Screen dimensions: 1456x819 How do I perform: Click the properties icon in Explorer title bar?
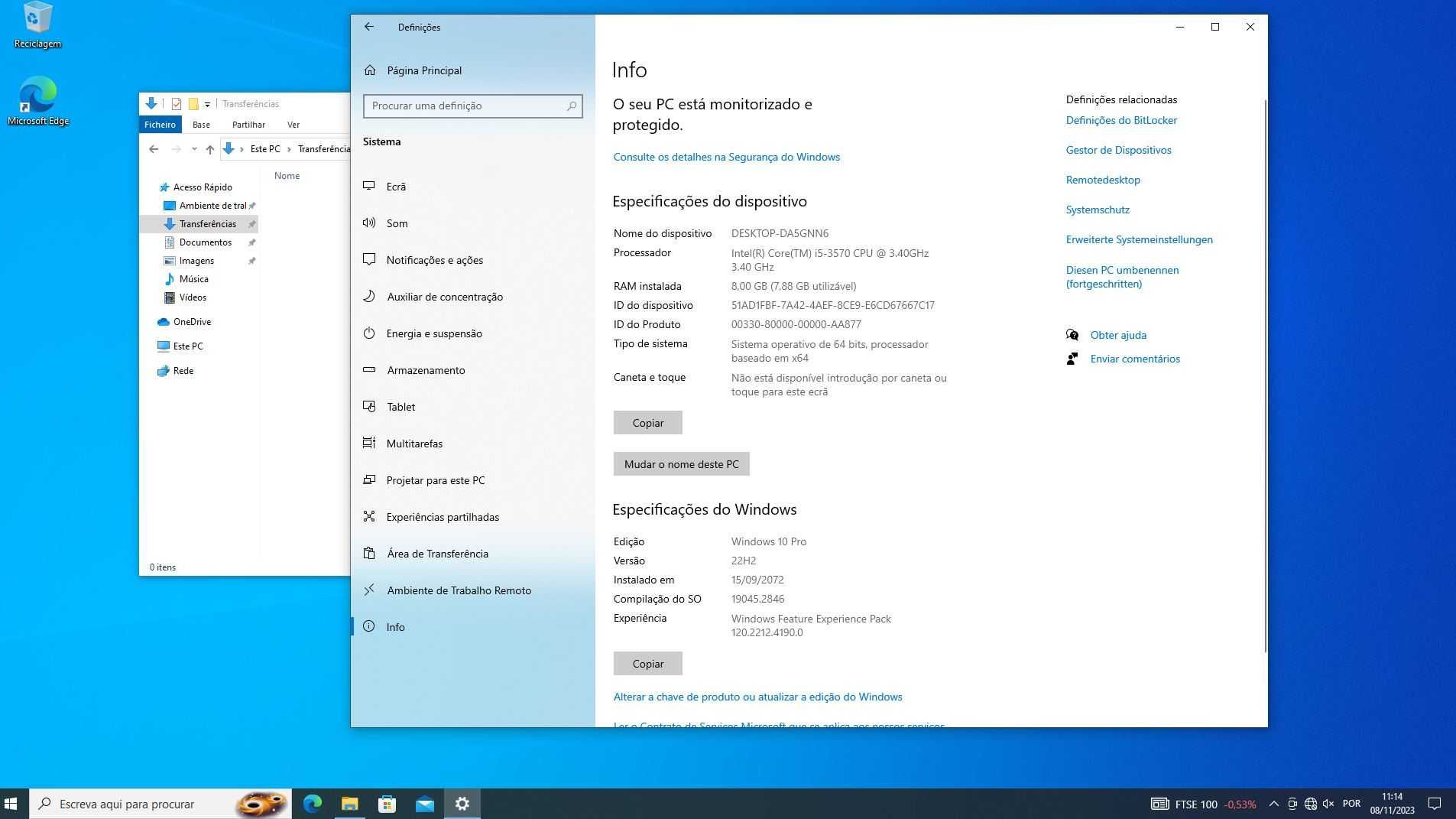[177, 104]
